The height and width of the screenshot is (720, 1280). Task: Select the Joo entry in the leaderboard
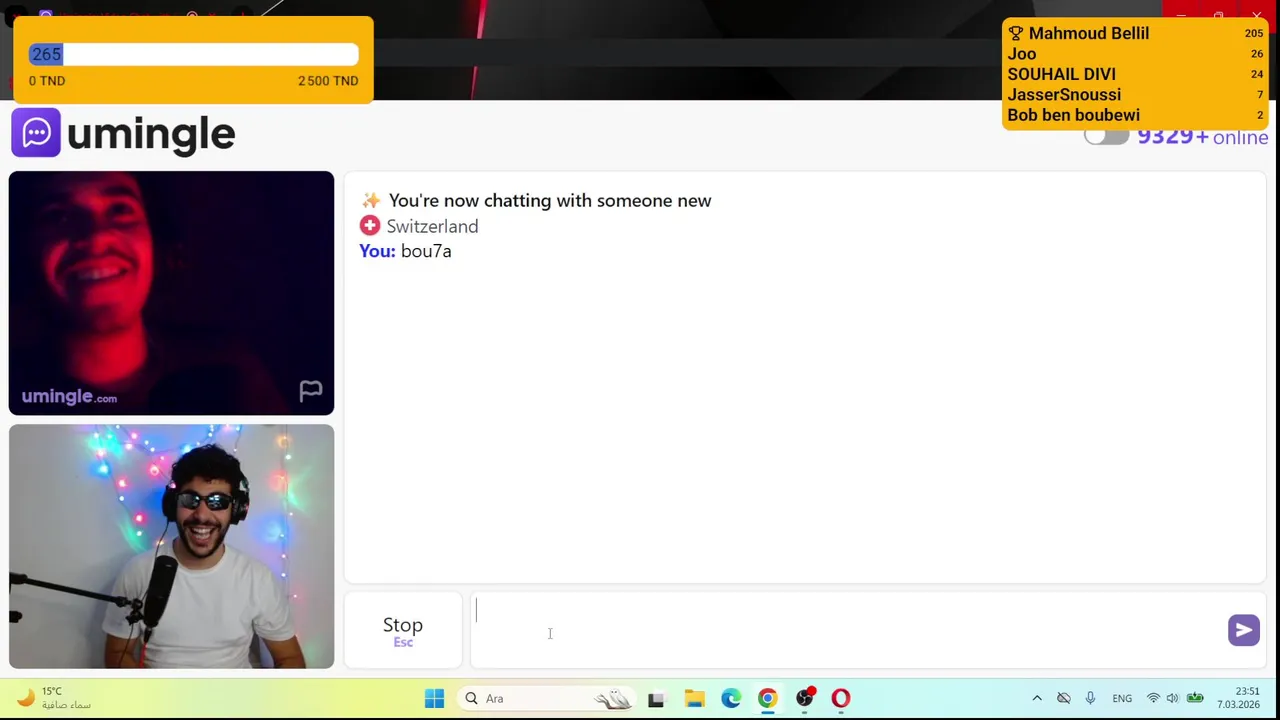(1135, 54)
